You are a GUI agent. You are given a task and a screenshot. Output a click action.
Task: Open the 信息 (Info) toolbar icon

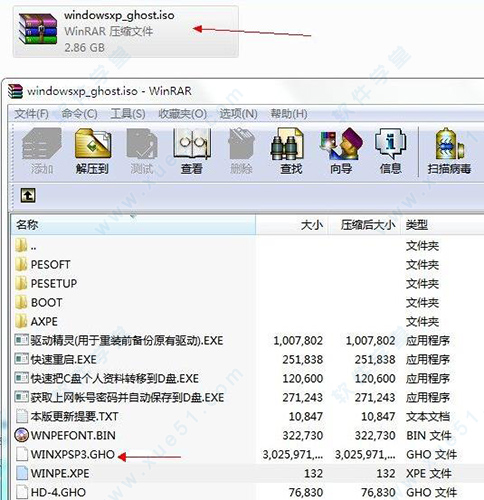pyautogui.click(x=390, y=152)
